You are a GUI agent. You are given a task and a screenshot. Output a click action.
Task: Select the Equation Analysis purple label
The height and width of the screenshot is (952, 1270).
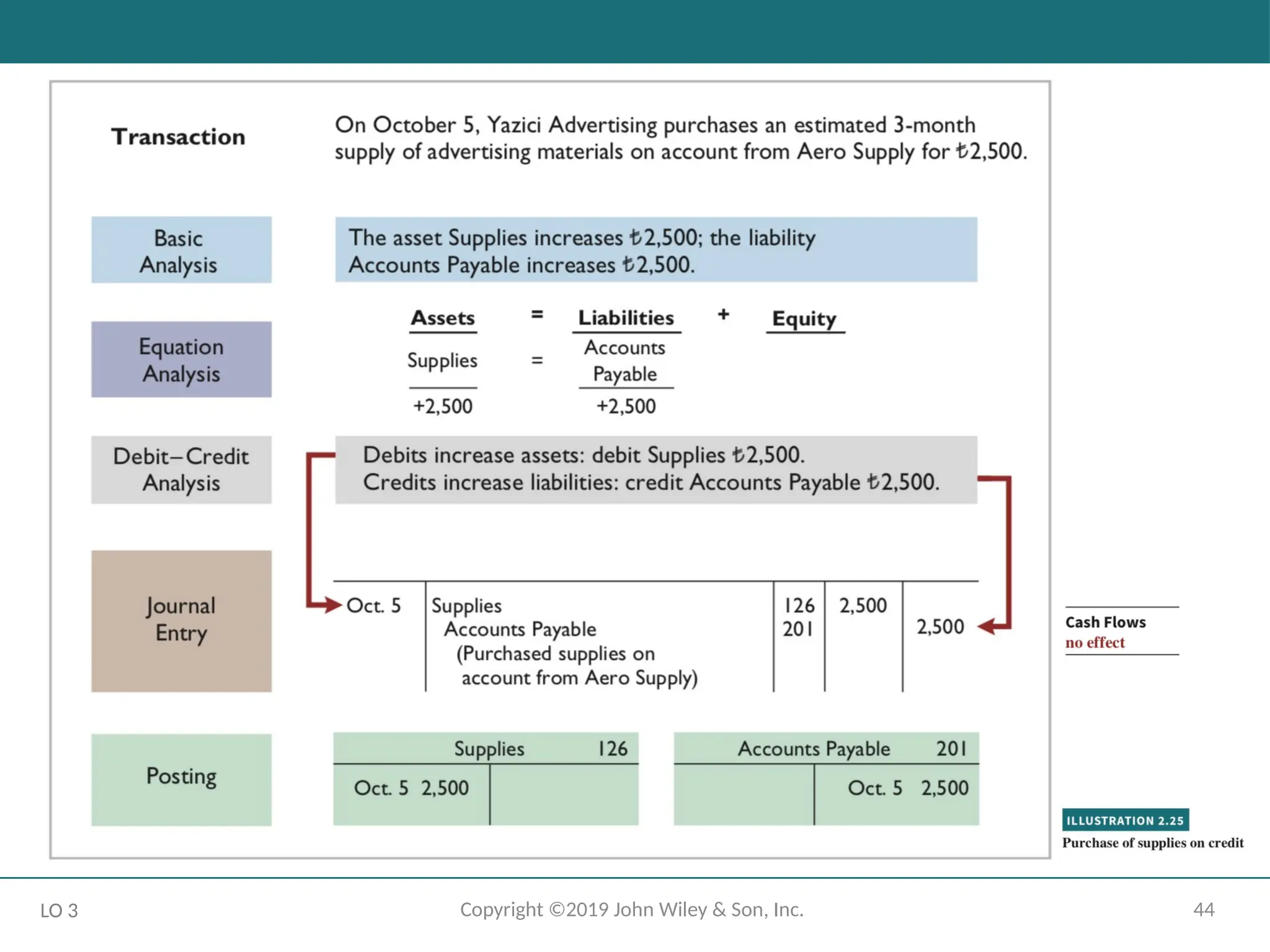tap(181, 359)
